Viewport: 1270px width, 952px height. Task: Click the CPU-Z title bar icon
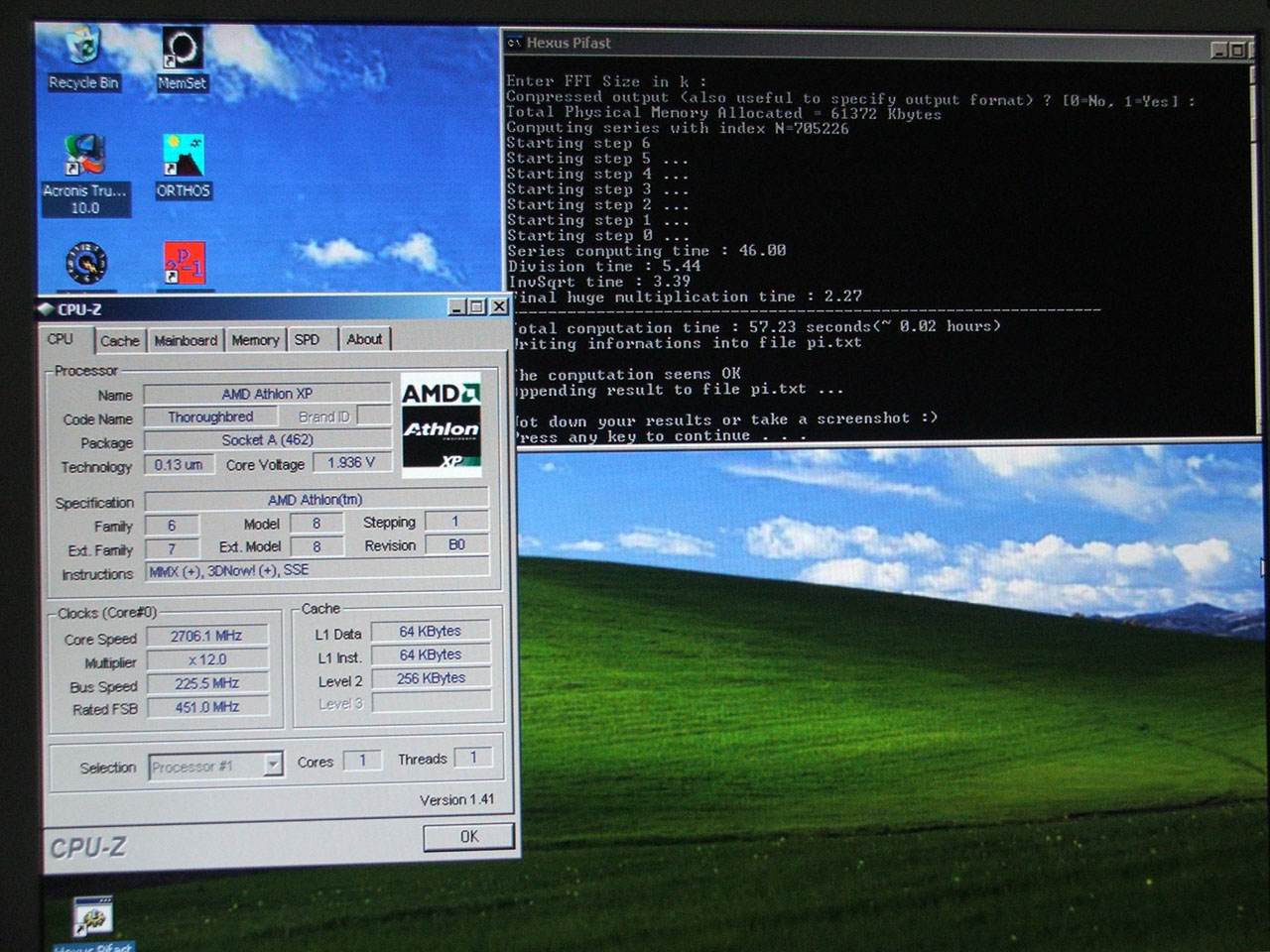[x=46, y=308]
